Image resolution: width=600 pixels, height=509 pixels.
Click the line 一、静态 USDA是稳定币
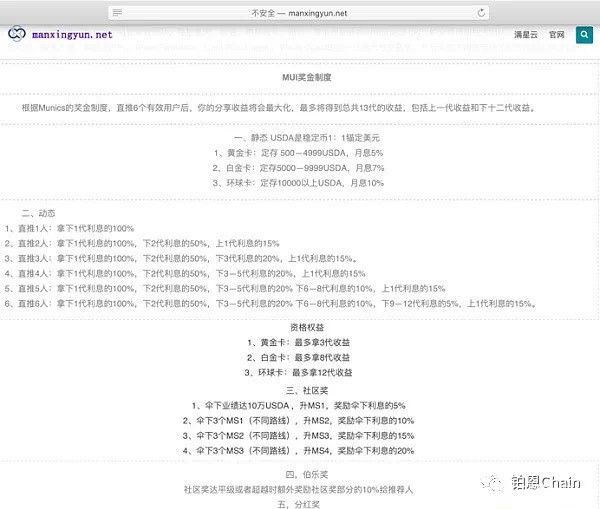(307, 138)
